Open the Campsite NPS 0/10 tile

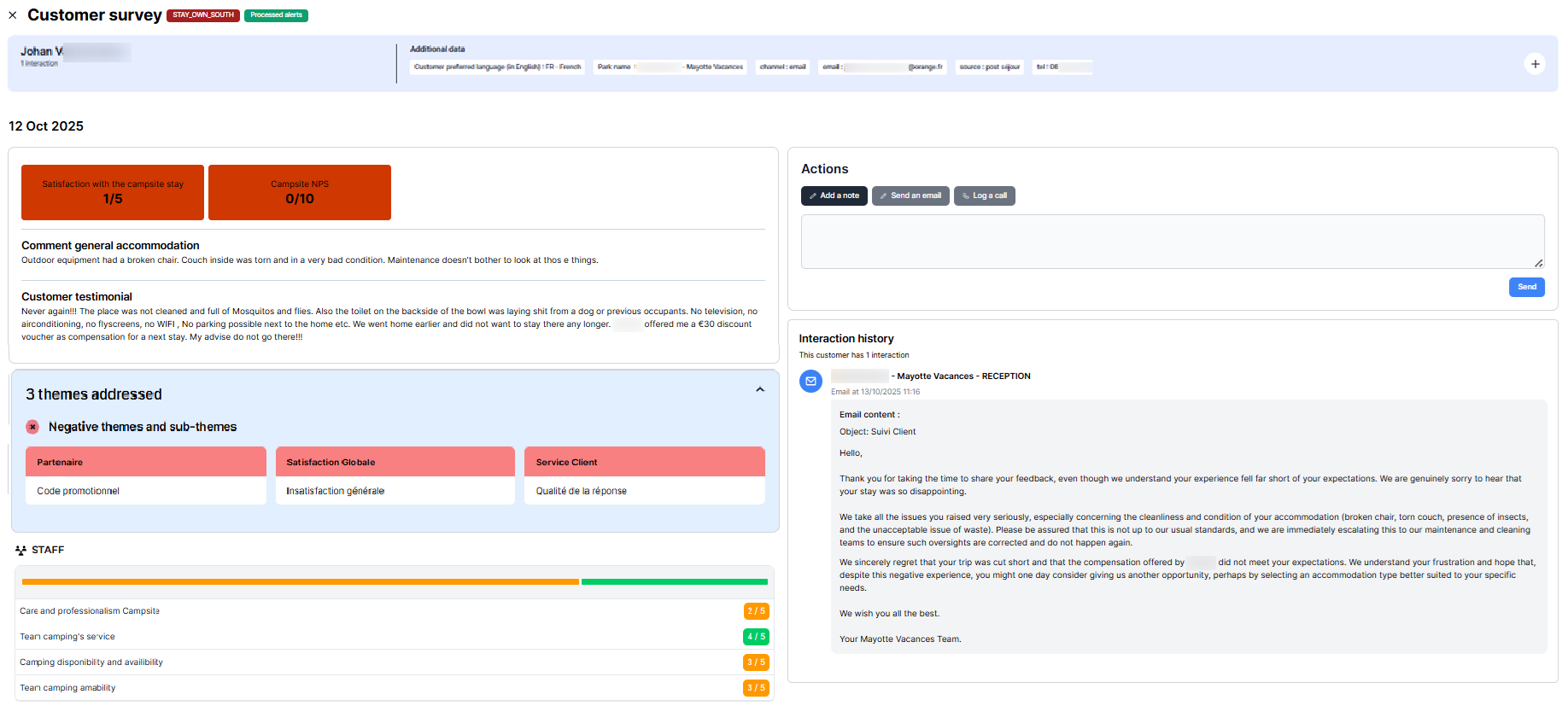[300, 192]
